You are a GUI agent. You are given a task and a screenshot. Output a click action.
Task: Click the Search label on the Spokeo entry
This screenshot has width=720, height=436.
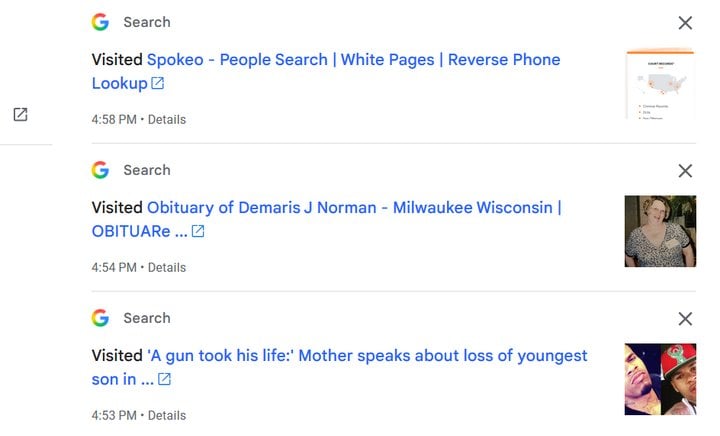coord(147,22)
